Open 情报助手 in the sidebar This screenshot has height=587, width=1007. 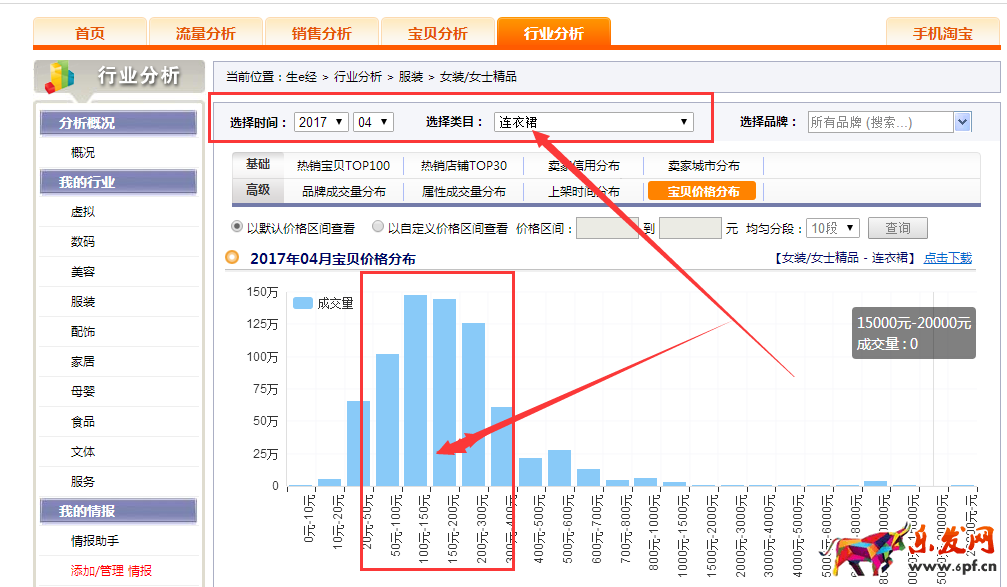[x=95, y=541]
